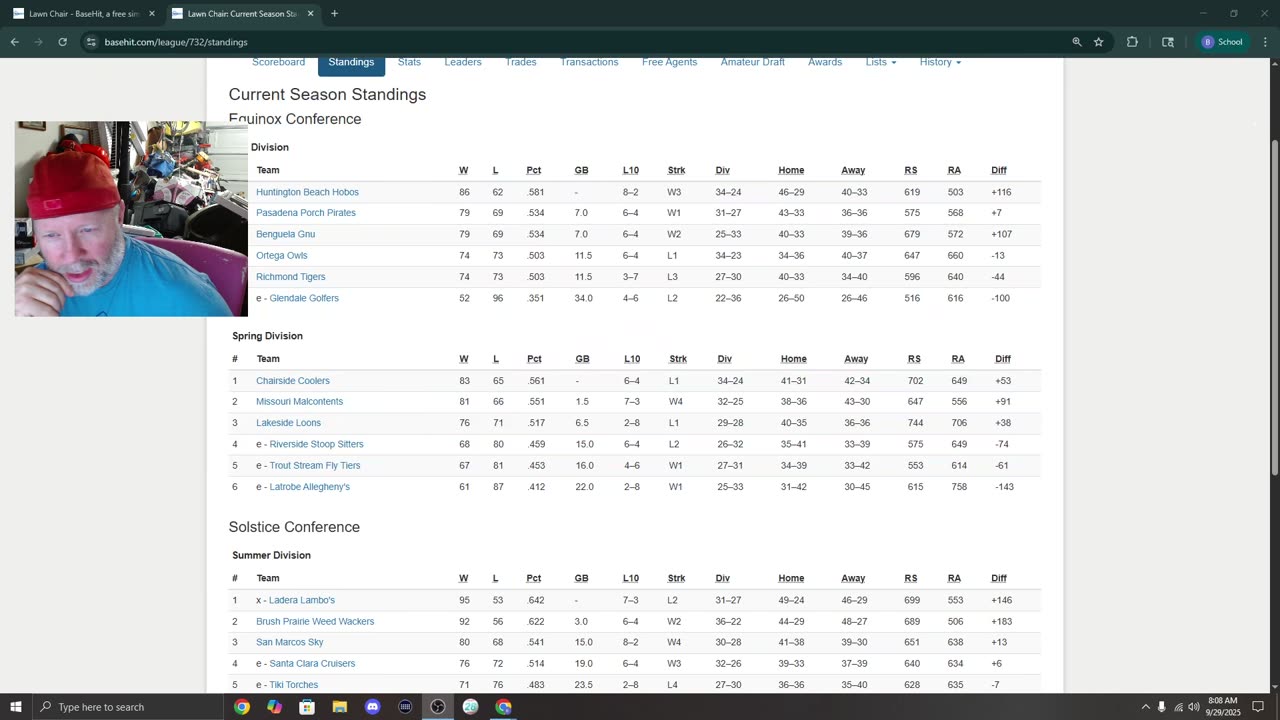
Task: Open the Transactions nav tab
Action: click(x=589, y=62)
